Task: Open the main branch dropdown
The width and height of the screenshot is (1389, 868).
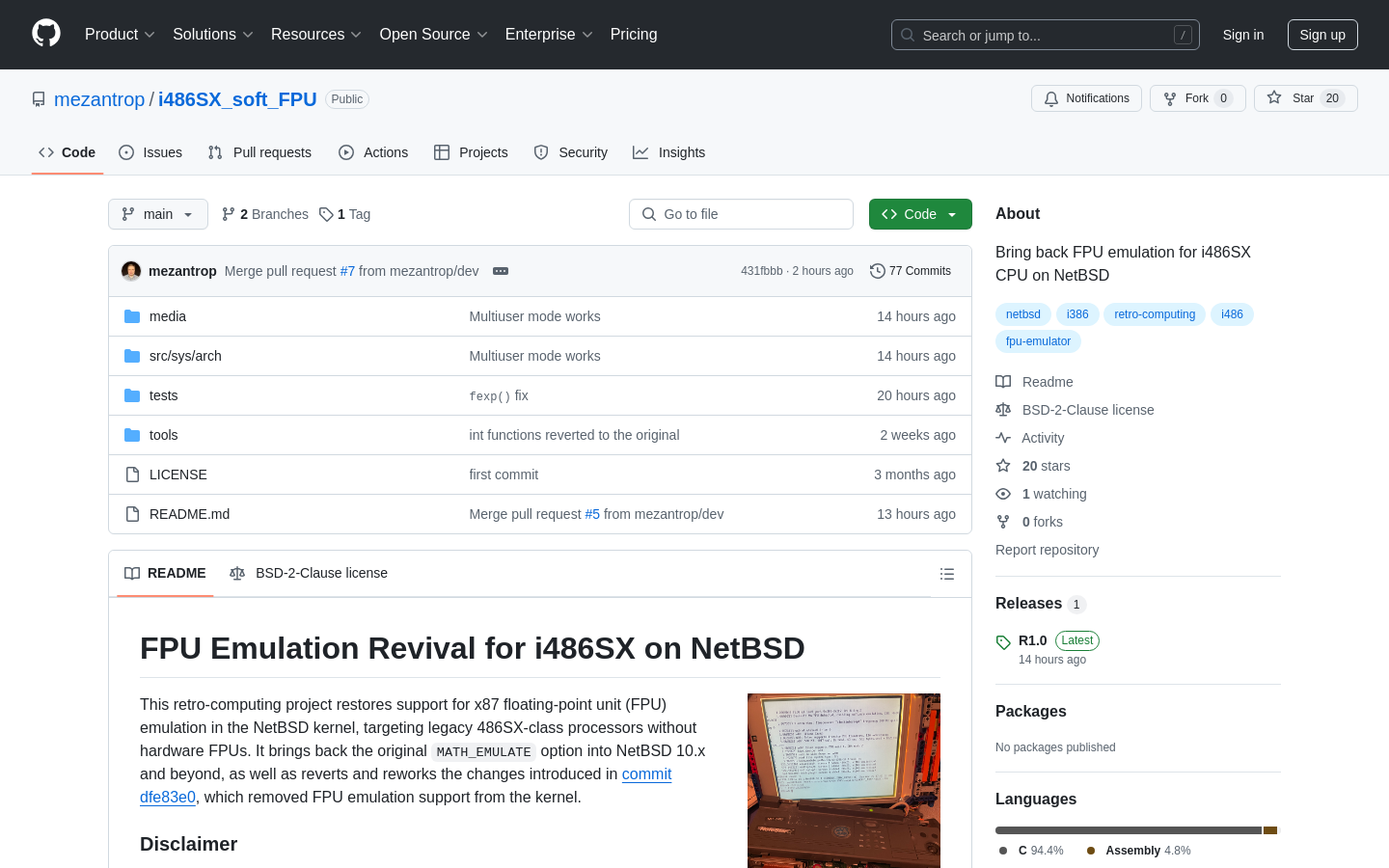Action: pos(158,214)
